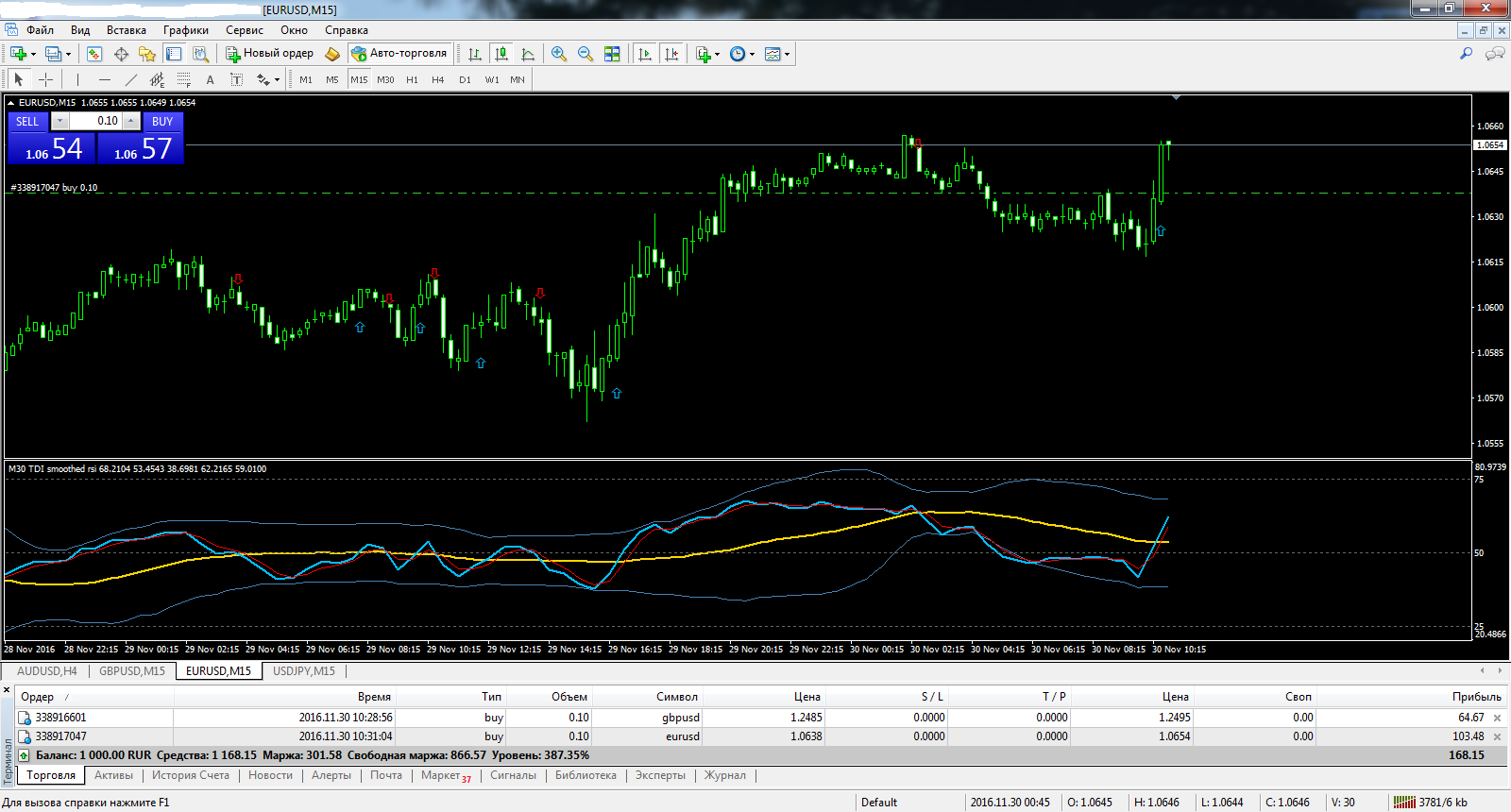The height and width of the screenshot is (812, 1511).
Task: Toggle the Chart Shift icon
Action: pos(671,54)
